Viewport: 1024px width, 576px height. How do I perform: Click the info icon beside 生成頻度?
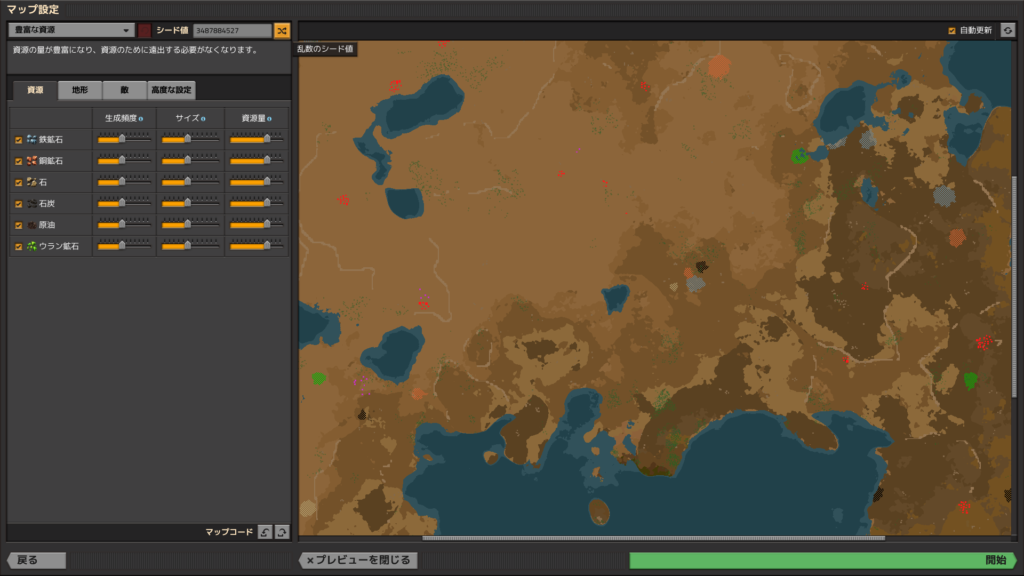tap(141, 119)
